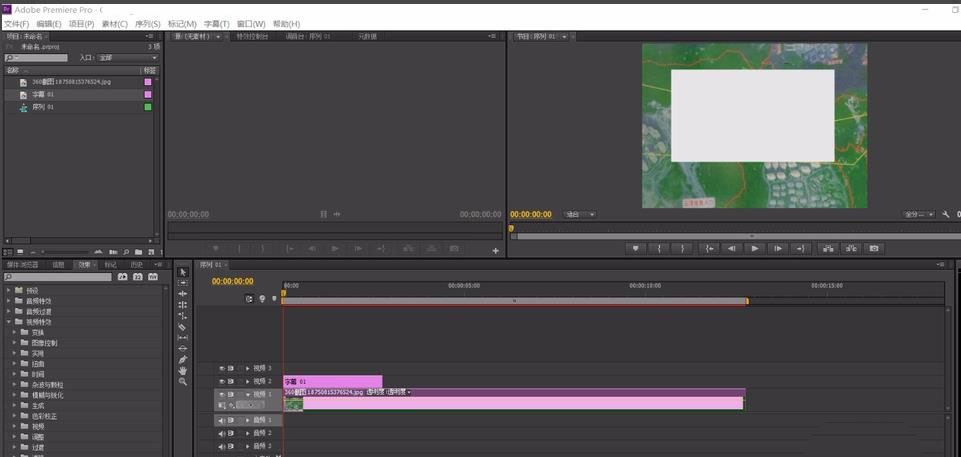Collapse the 视频特效 effects folder
Image resolution: width=961 pixels, height=457 pixels.
point(9,322)
